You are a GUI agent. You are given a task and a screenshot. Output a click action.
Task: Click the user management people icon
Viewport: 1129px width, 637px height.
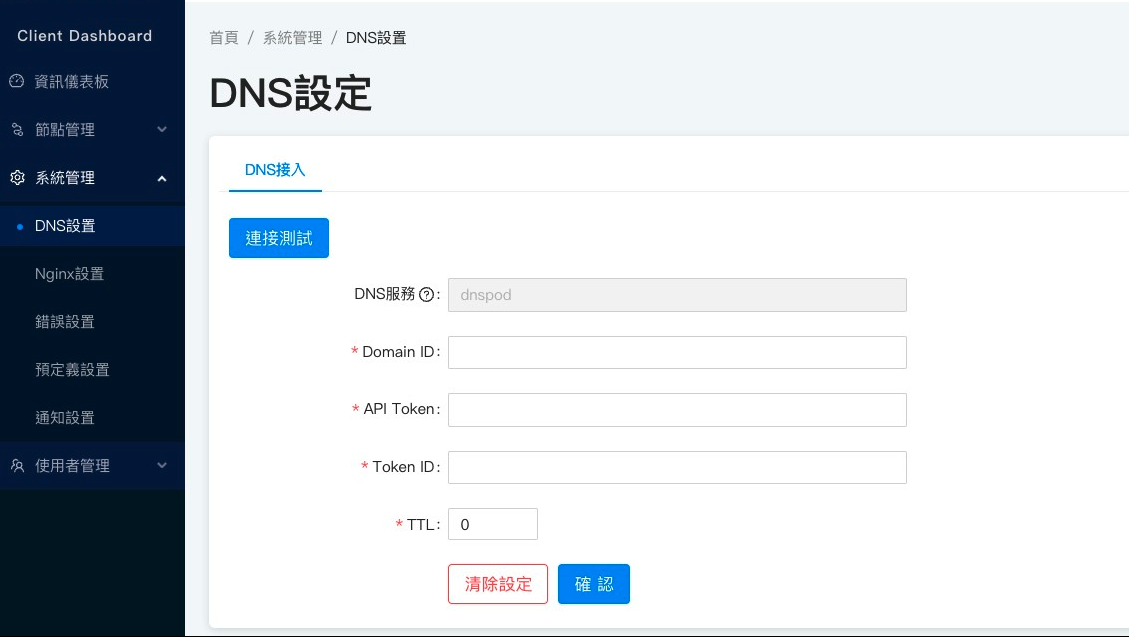(16, 466)
